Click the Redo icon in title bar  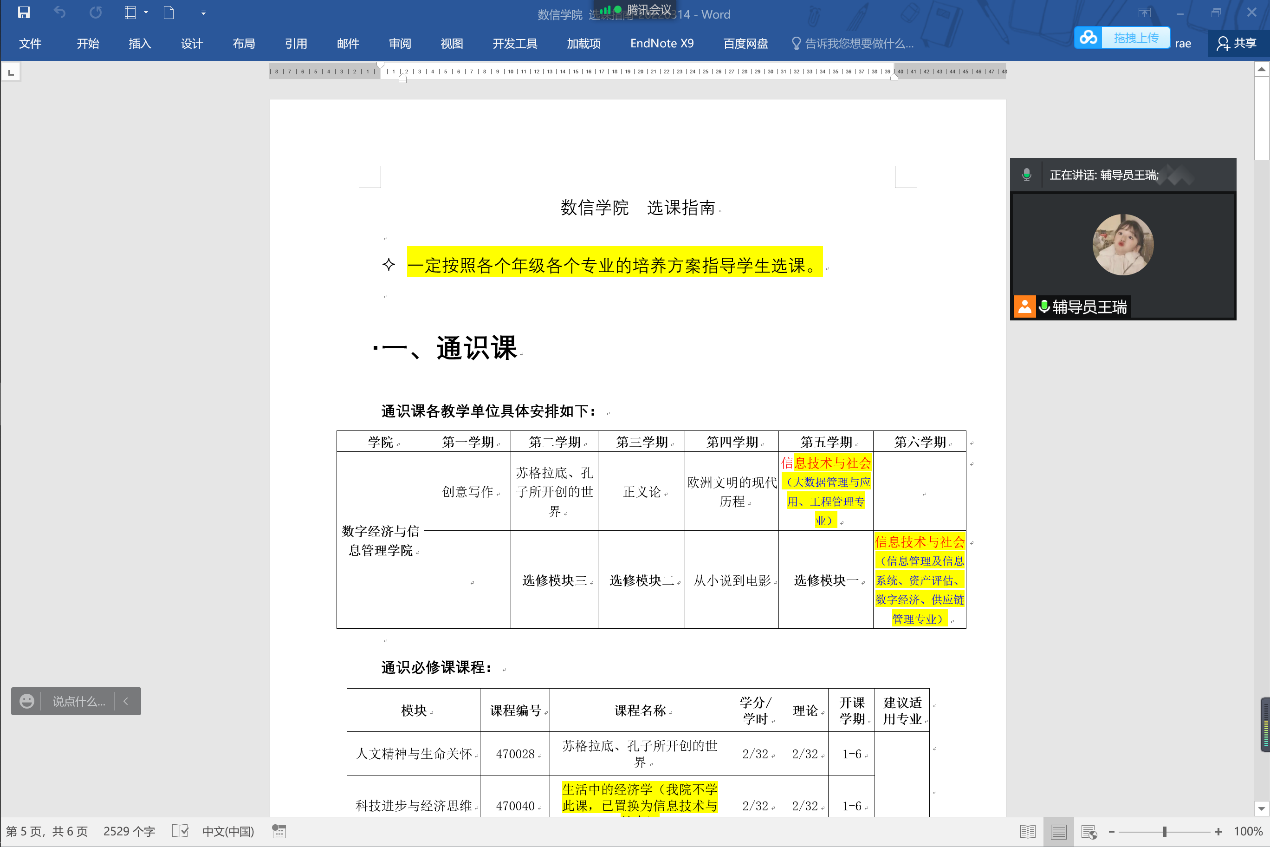[x=96, y=13]
